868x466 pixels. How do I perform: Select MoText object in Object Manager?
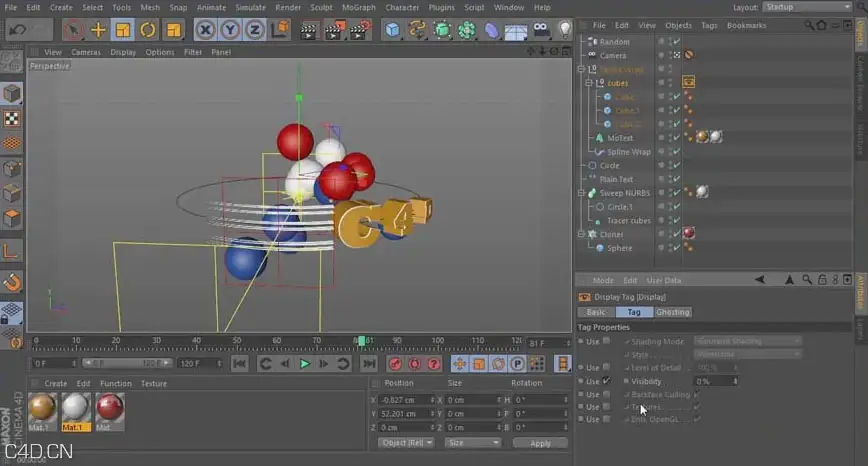tap(620, 138)
